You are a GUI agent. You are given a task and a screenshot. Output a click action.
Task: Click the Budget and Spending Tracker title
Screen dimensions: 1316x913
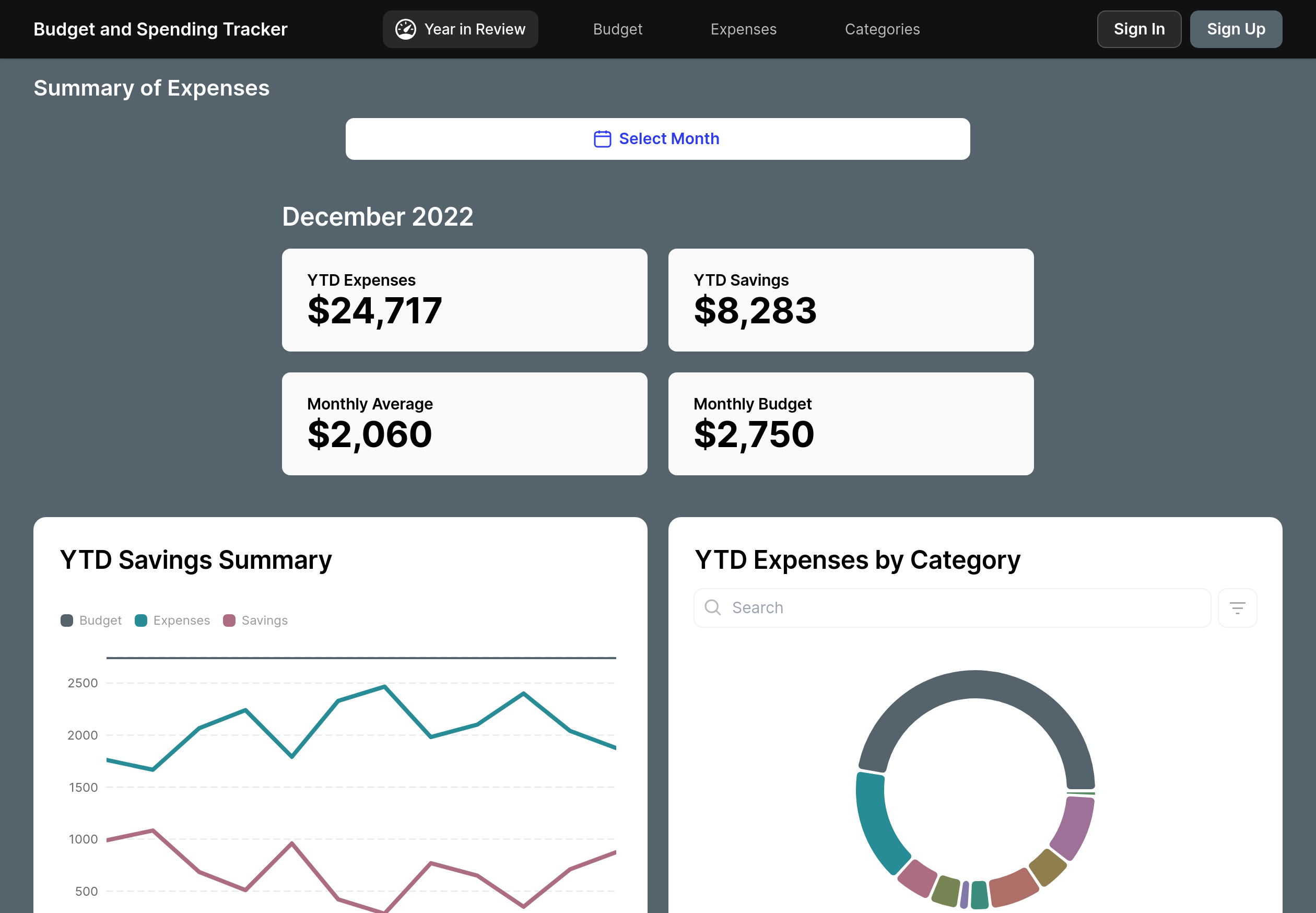point(160,29)
